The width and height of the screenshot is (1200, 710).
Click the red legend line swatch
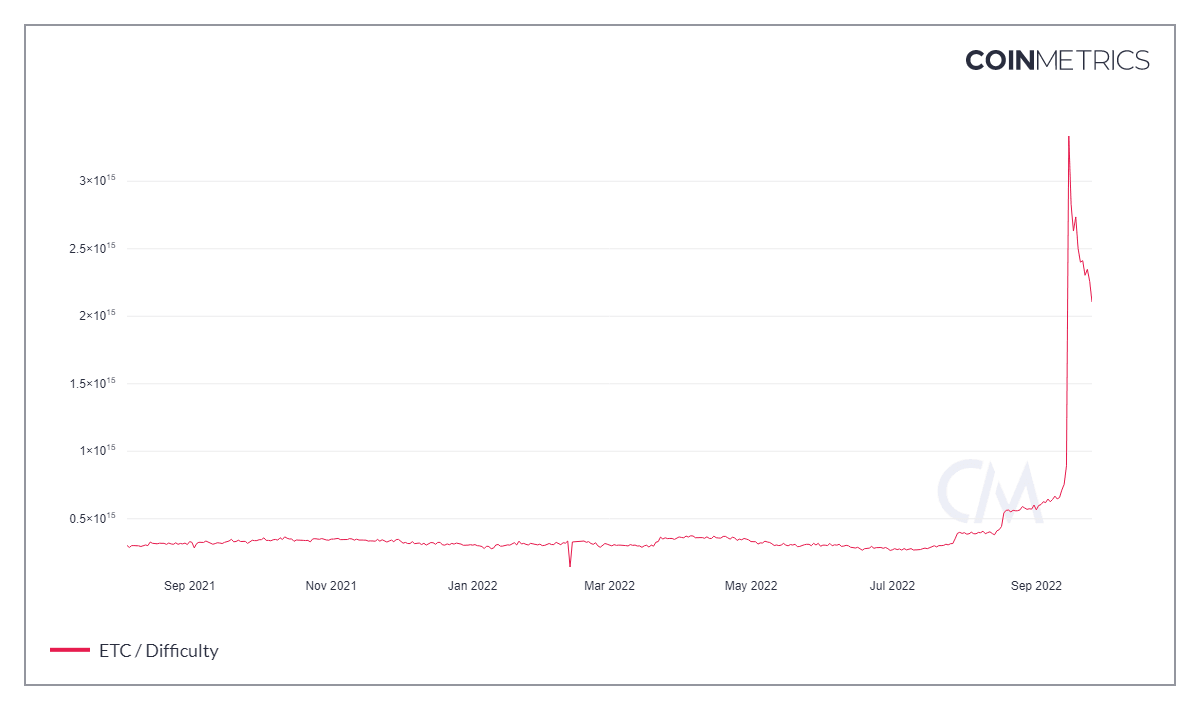point(70,651)
